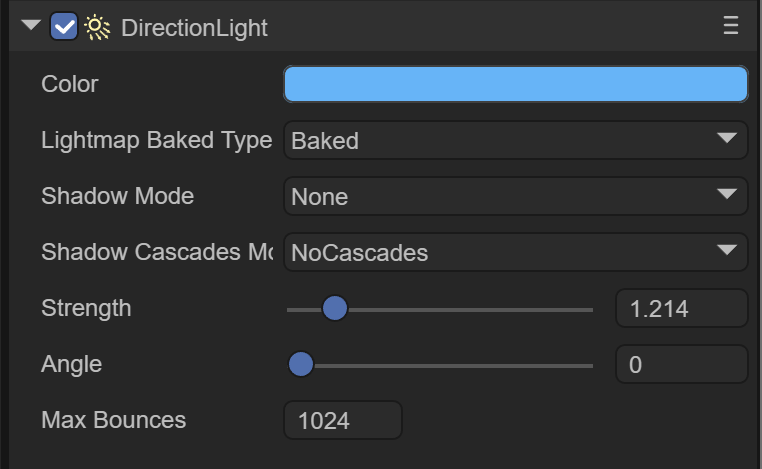This screenshot has height=469, width=762.
Task: Collapse the DirectionLight component section
Action: (x=31, y=27)
